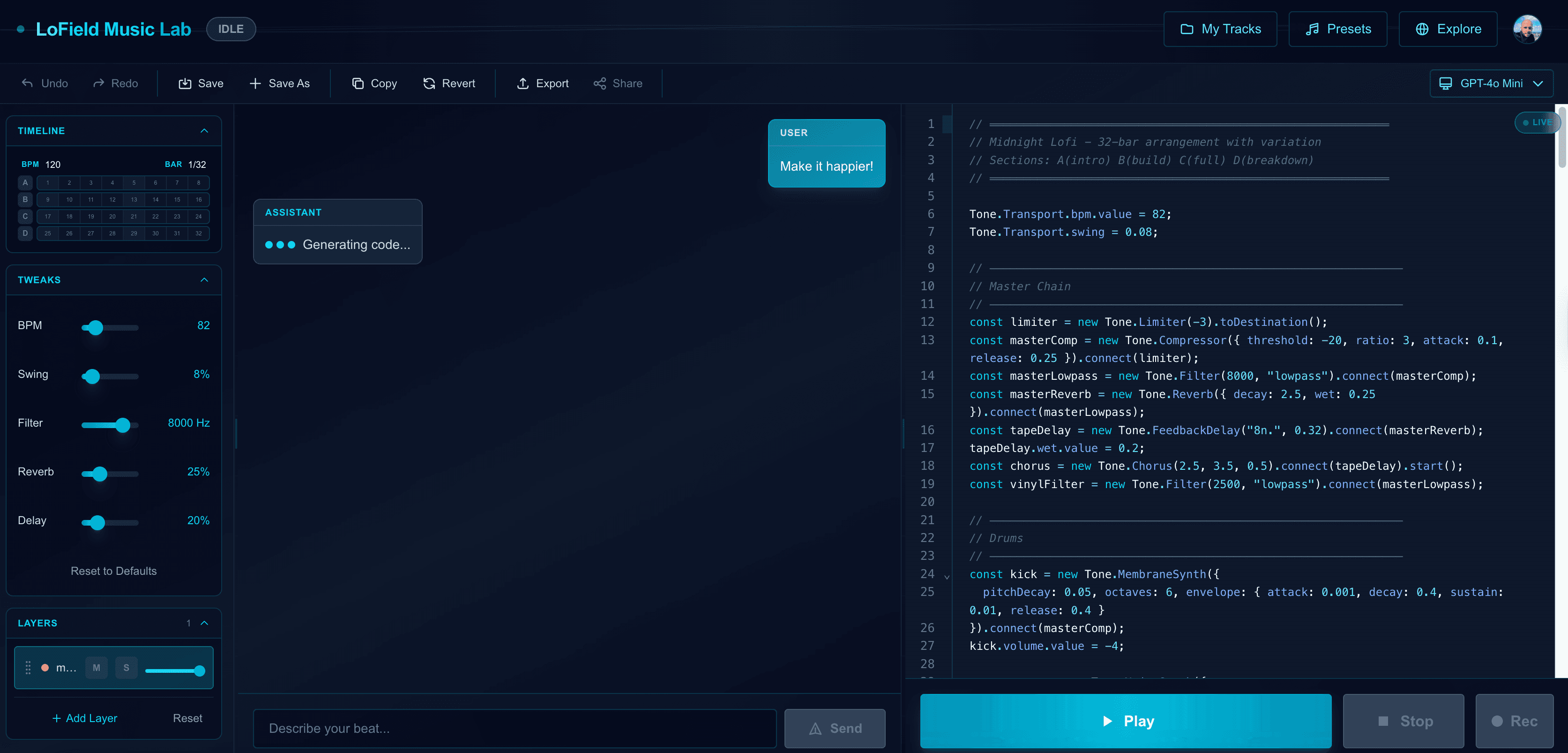Click the Copy icon in toolbar
The height and width of the screenshot is (753, 1568).
coord(358,83)
